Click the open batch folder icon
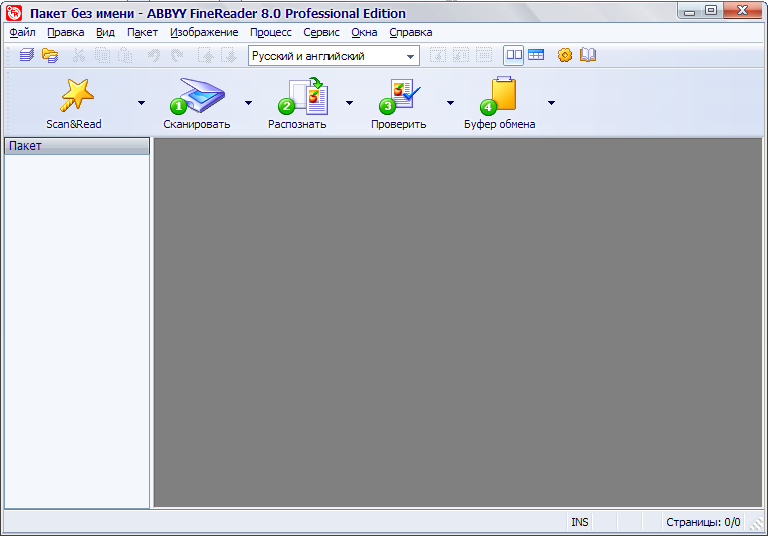The height and width of the screenshot is (536, 768). tap(50, 55)
